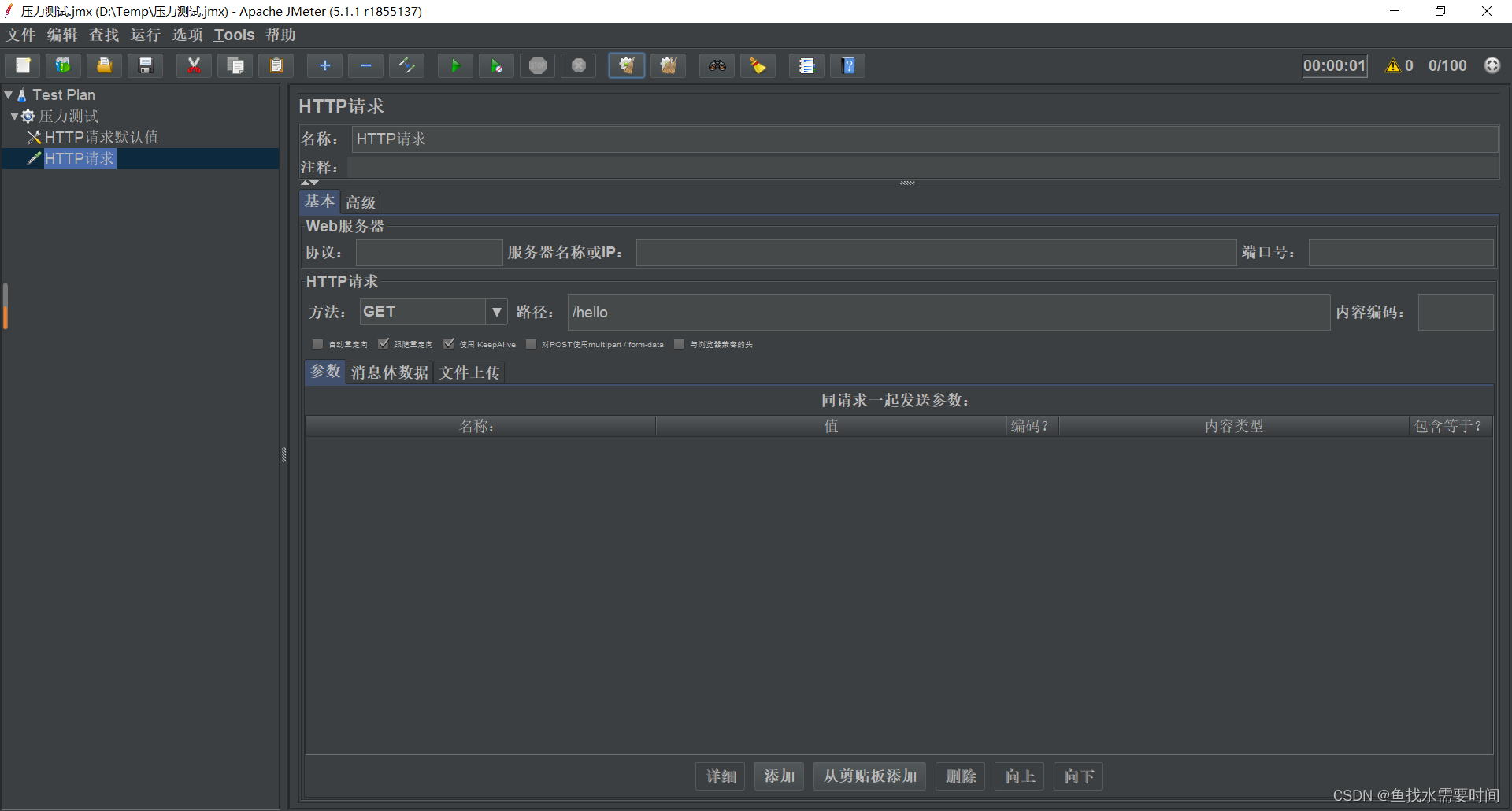Viewport: 1512px width, 811px height.
Task: Click the Stop test icon
Action: coord(537,66)
